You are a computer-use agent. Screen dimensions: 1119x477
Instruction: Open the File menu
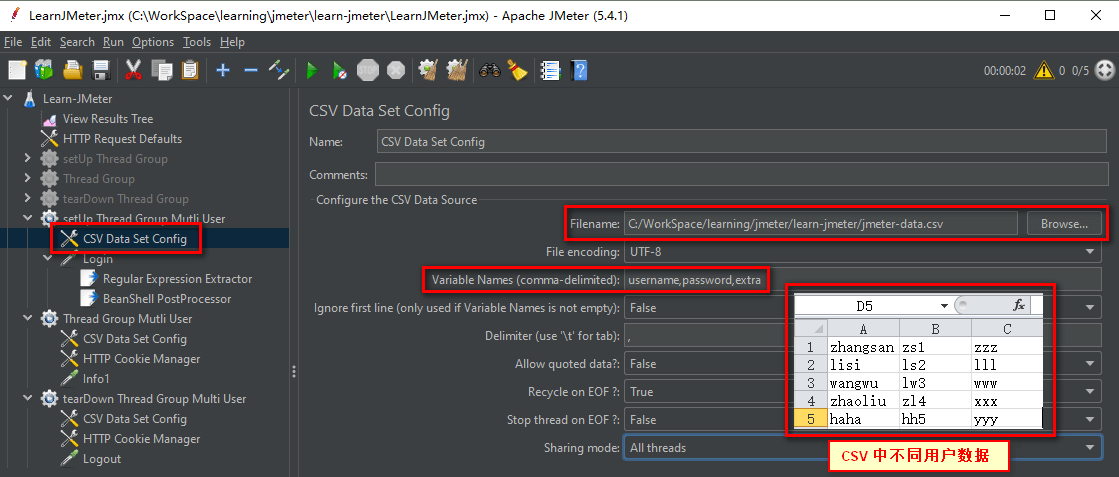coord(13,42)
